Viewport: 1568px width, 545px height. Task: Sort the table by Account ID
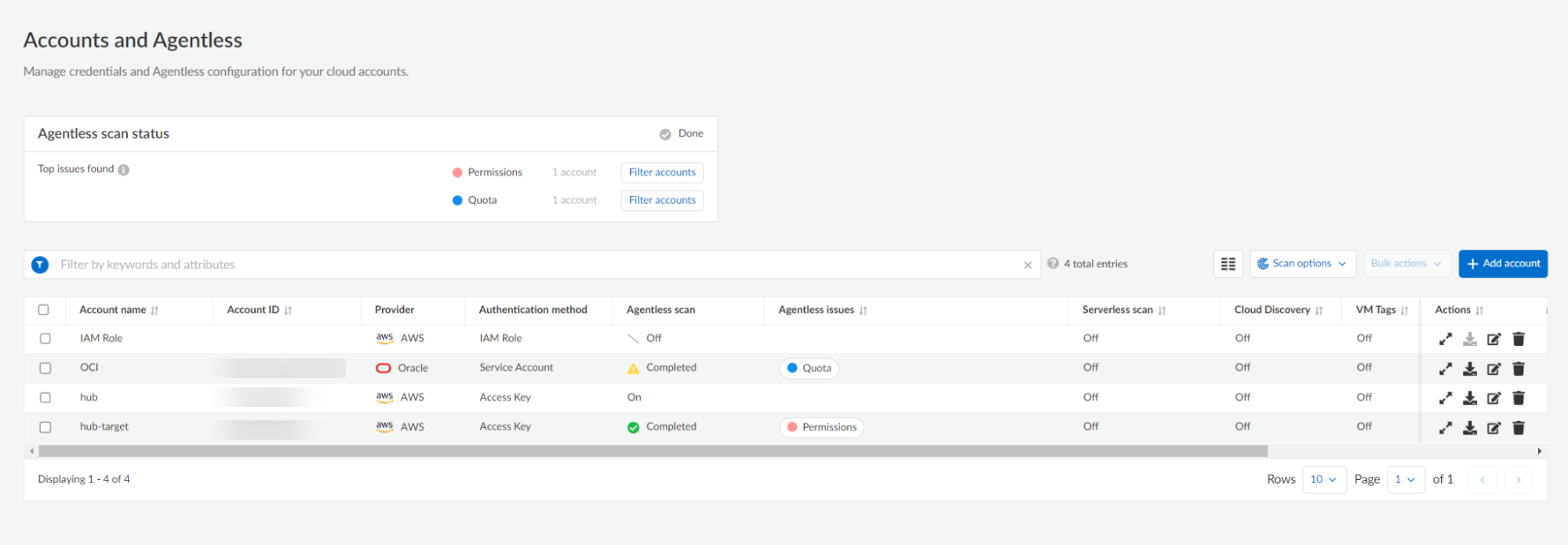[288, 311]
